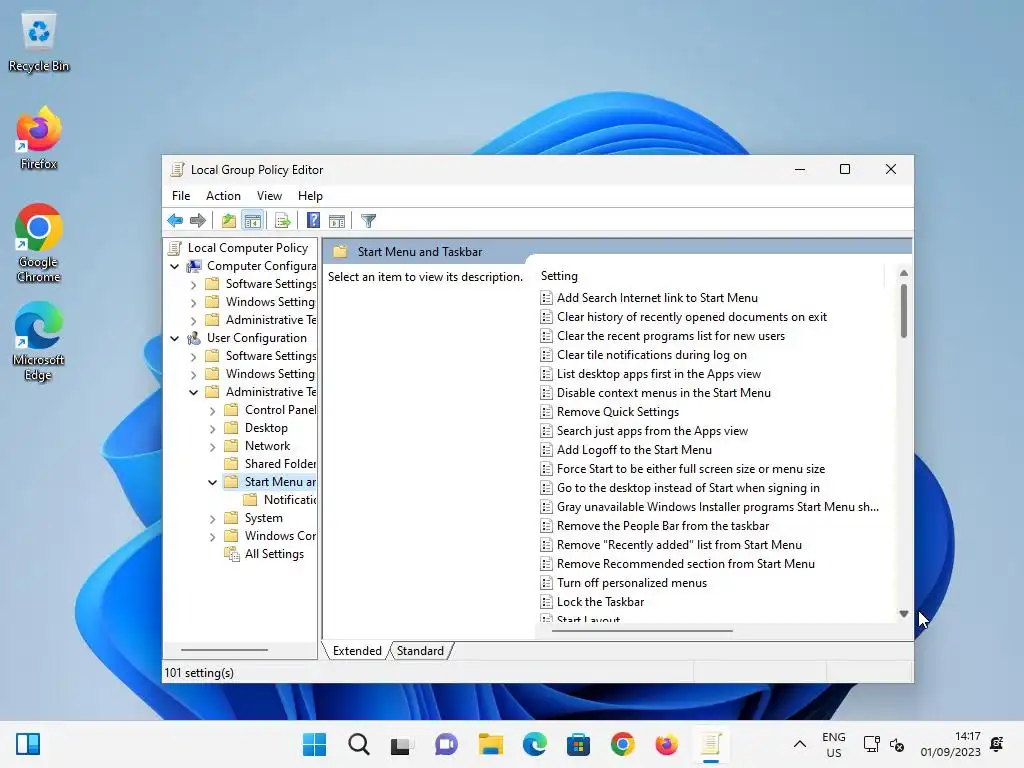This screenshot has height=768, width=1024.
Task: Open Help via the question mark icon
Action: tap(313, 221)
